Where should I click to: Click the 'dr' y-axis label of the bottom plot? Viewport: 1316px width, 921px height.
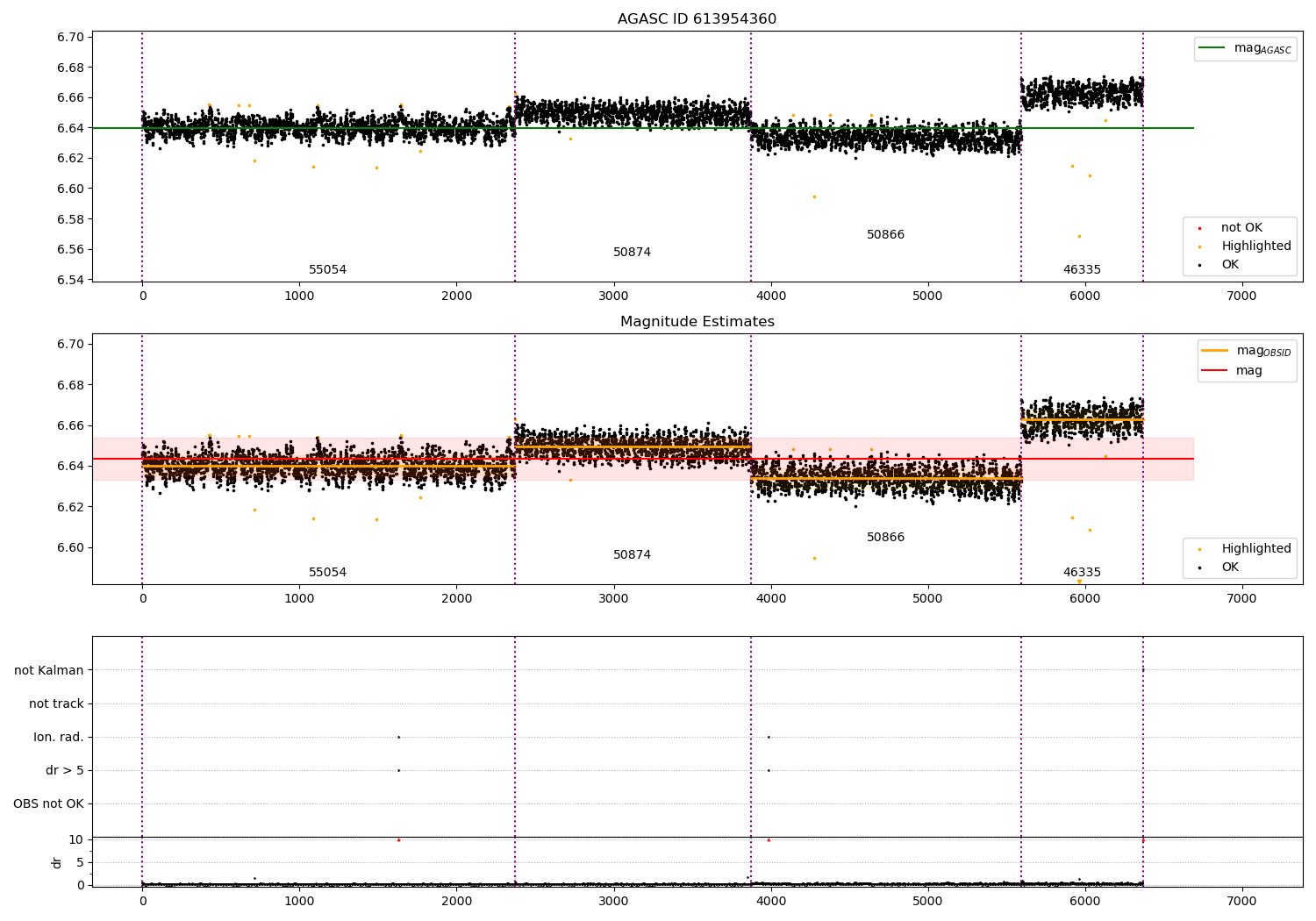click(57, 862)
